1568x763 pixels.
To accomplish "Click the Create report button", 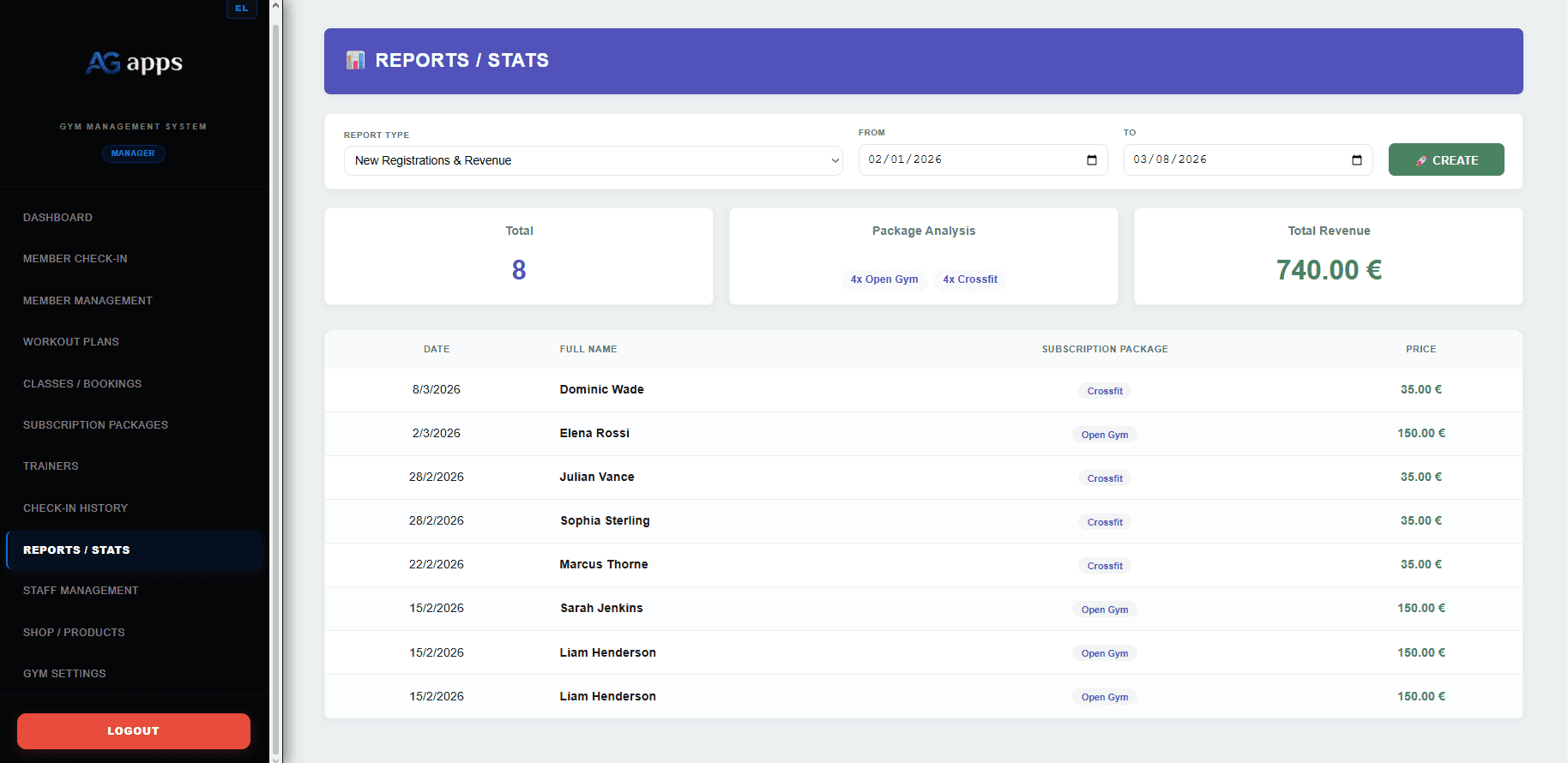I will click(x=1445, y=160).
